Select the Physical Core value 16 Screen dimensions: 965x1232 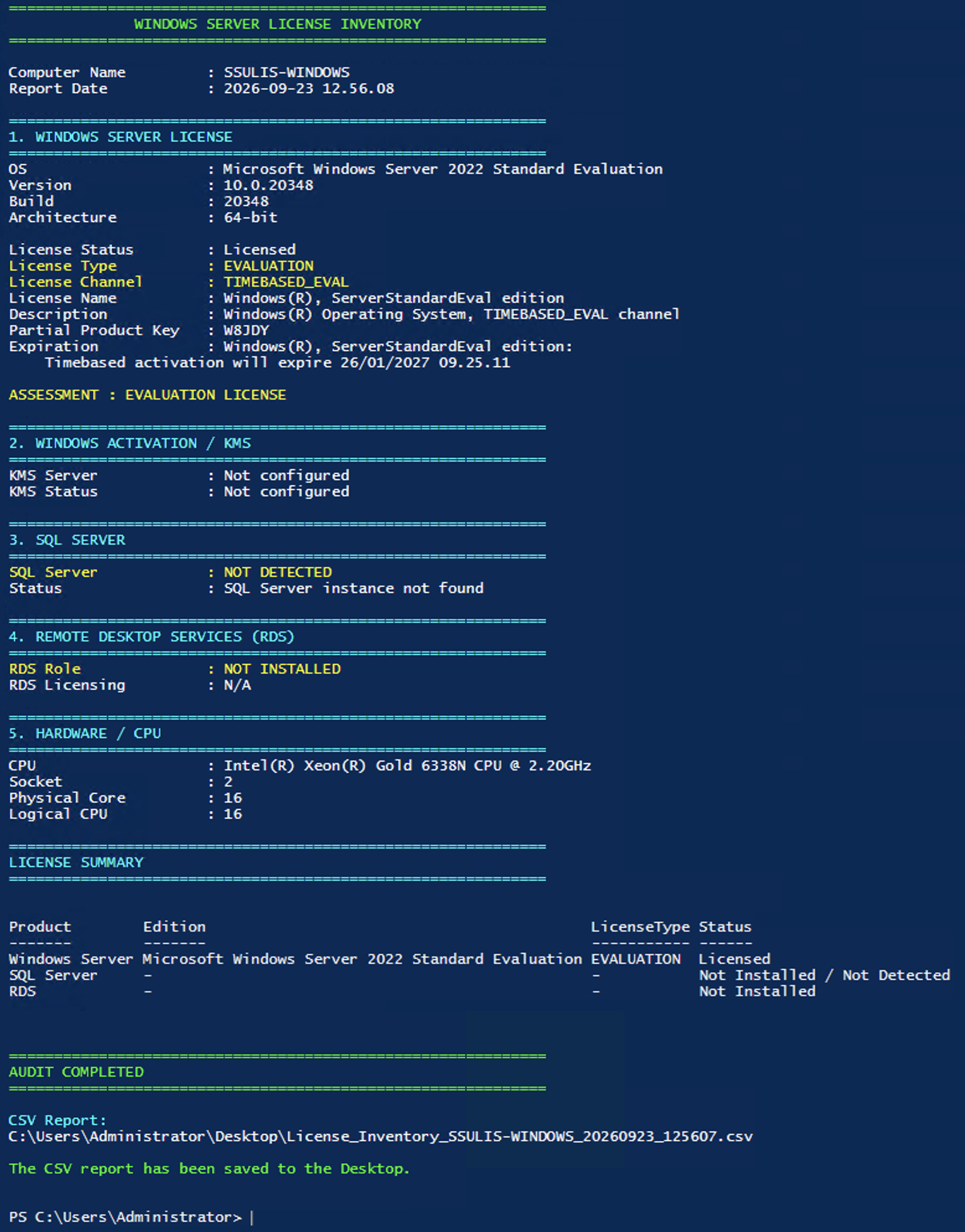[233, 798]
